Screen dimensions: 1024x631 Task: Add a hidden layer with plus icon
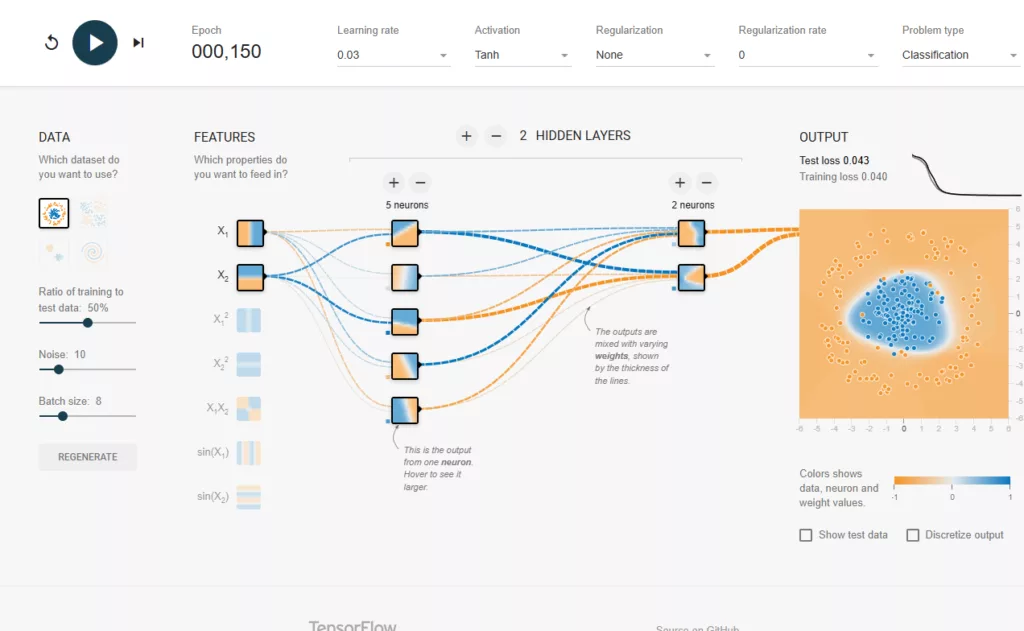(x=466, y=136)
